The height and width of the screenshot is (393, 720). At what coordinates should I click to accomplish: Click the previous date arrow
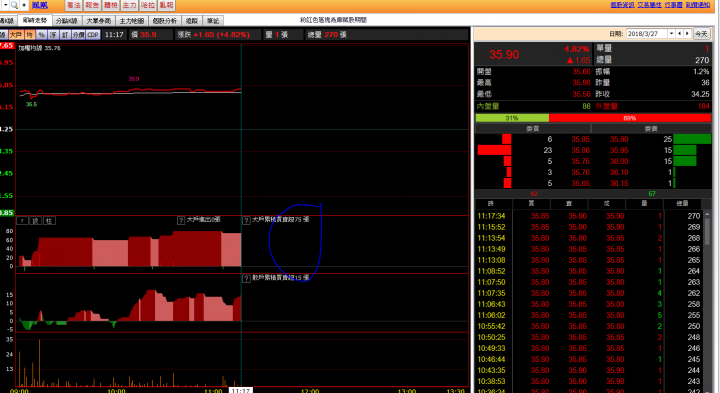point(680,34)
